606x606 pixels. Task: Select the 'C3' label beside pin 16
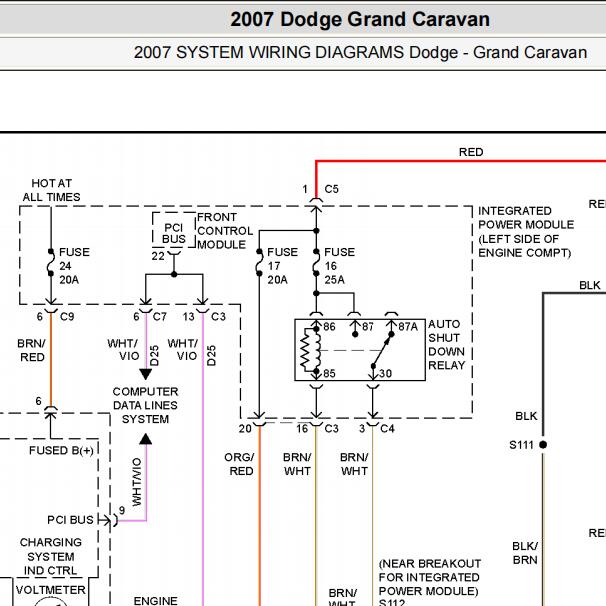[x=331, y=428]
